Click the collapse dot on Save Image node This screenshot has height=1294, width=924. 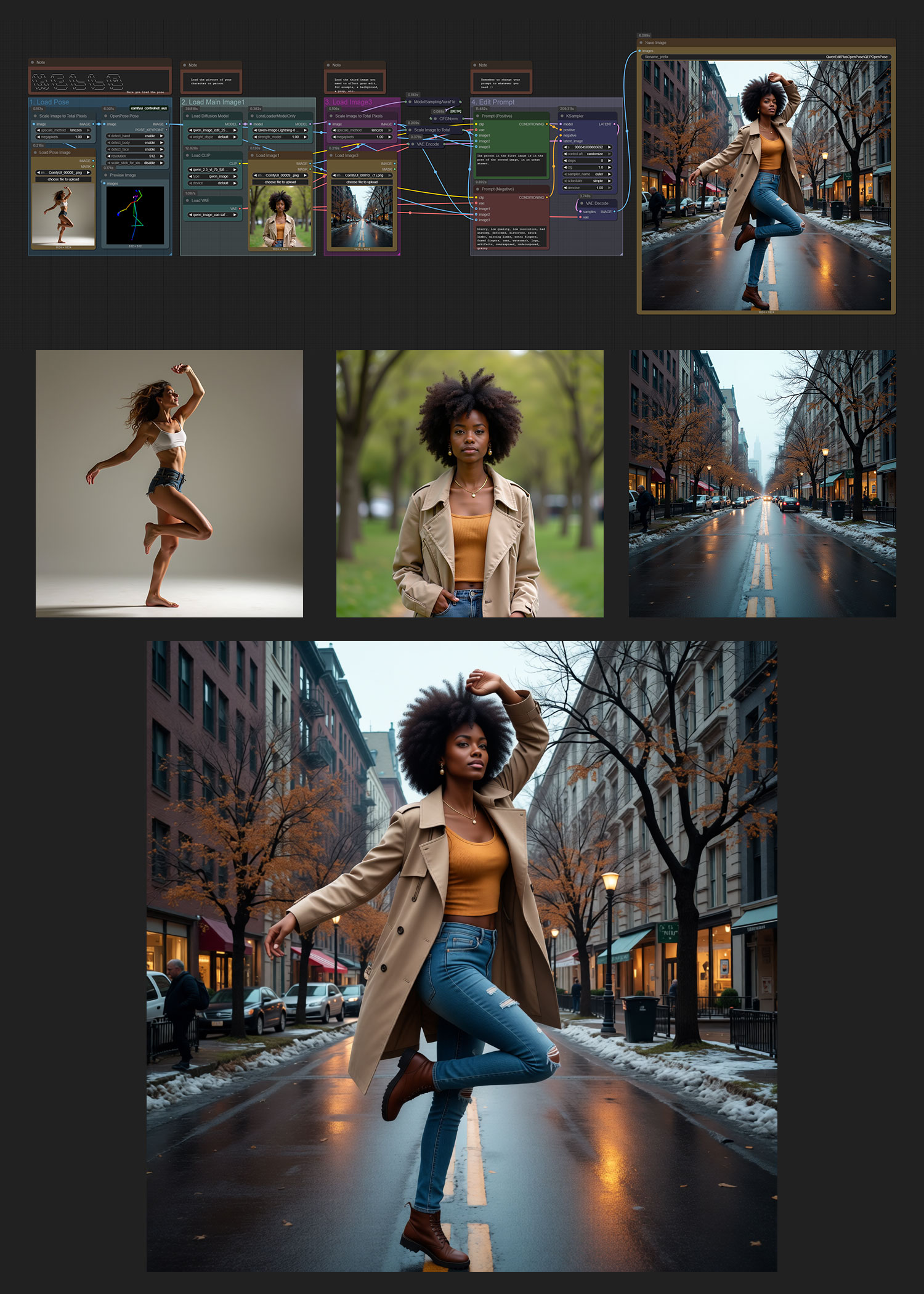click(x=641, y=43)
